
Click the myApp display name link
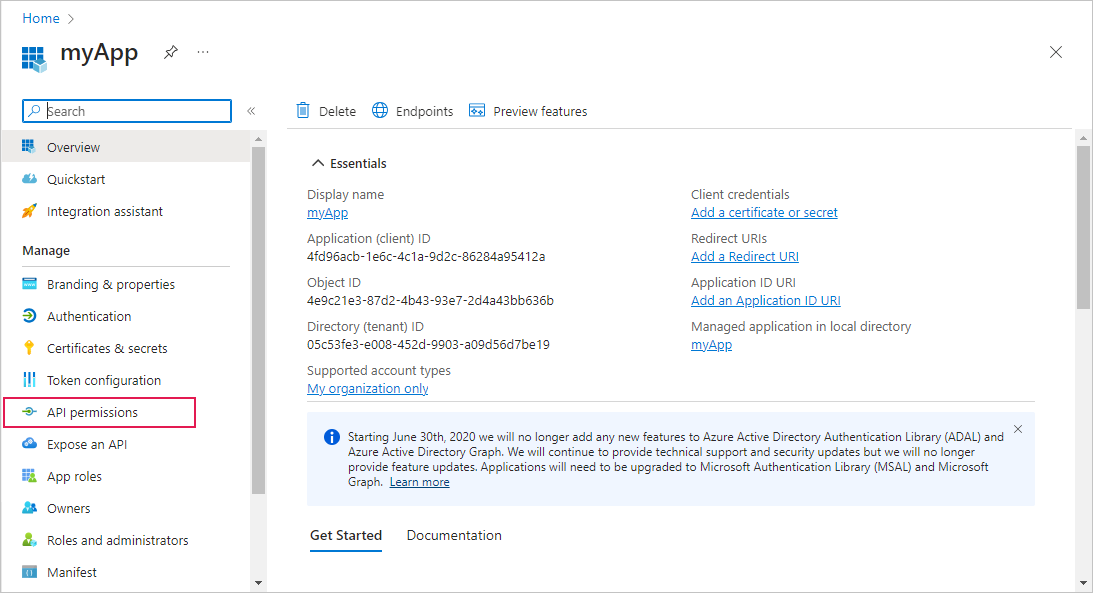coord(328,213)
